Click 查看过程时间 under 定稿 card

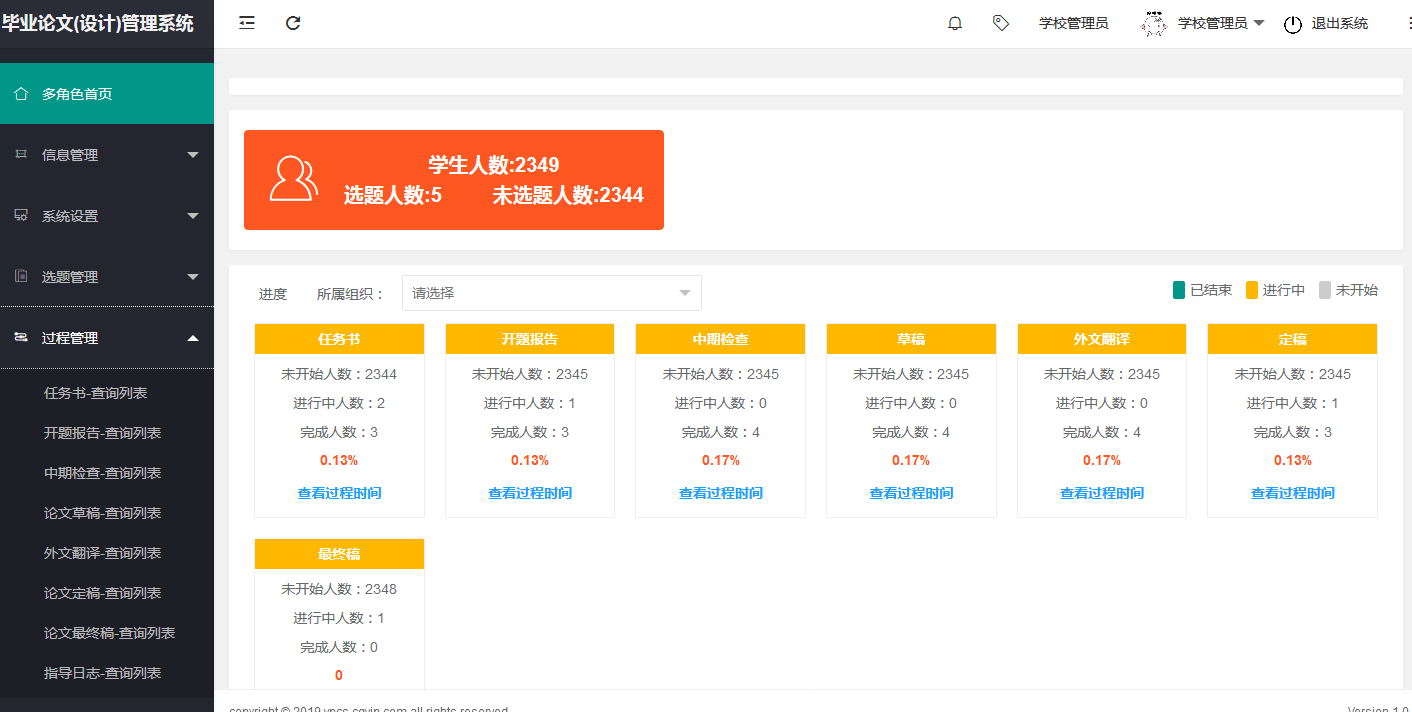pyautogui.click(x=1292, y=493)
